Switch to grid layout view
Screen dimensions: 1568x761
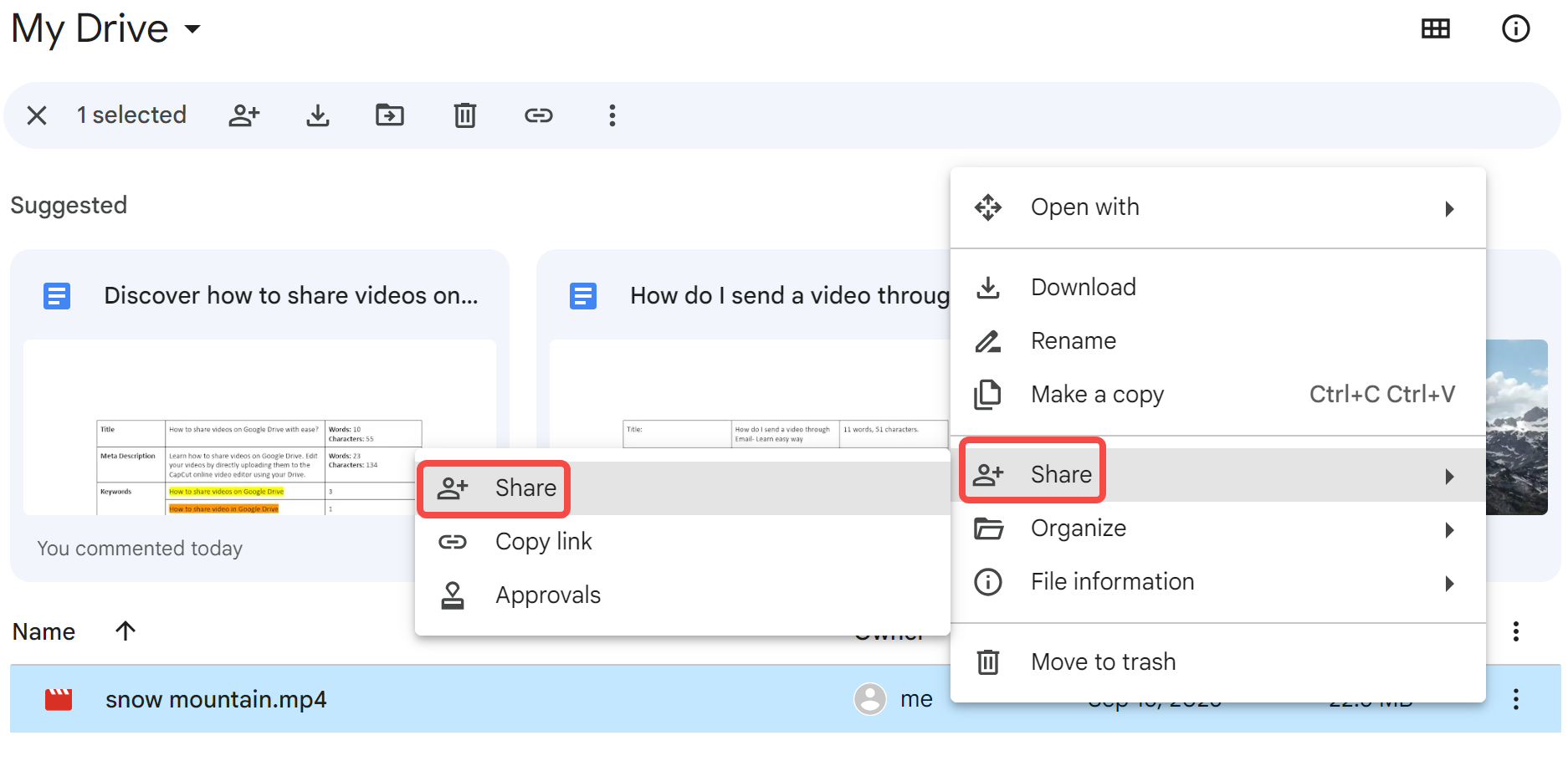pos(1436,29)
